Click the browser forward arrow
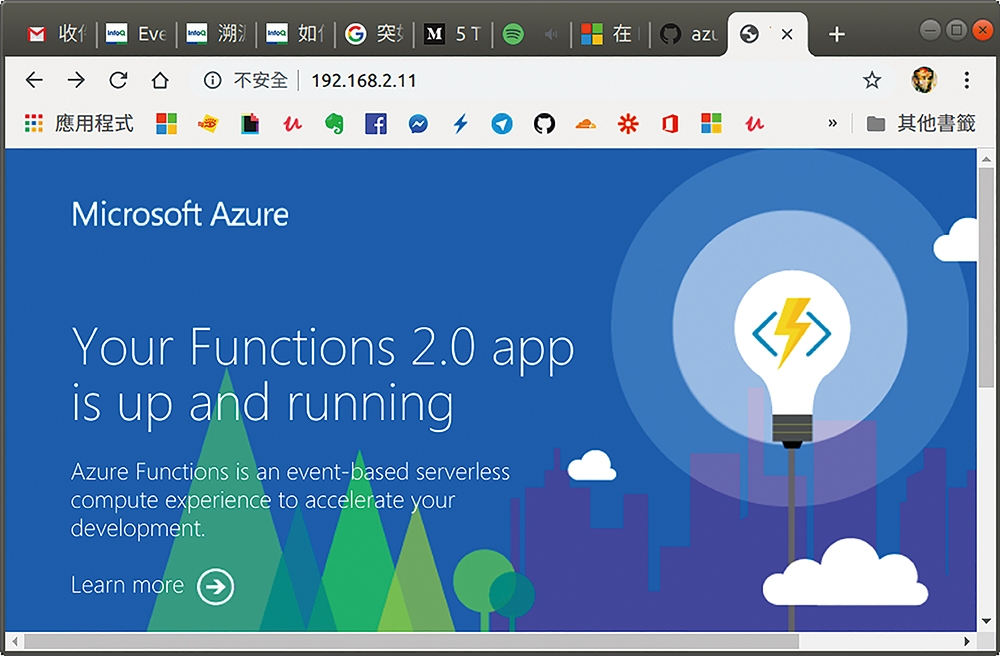1000x656 pixels. tap(76, 80)
